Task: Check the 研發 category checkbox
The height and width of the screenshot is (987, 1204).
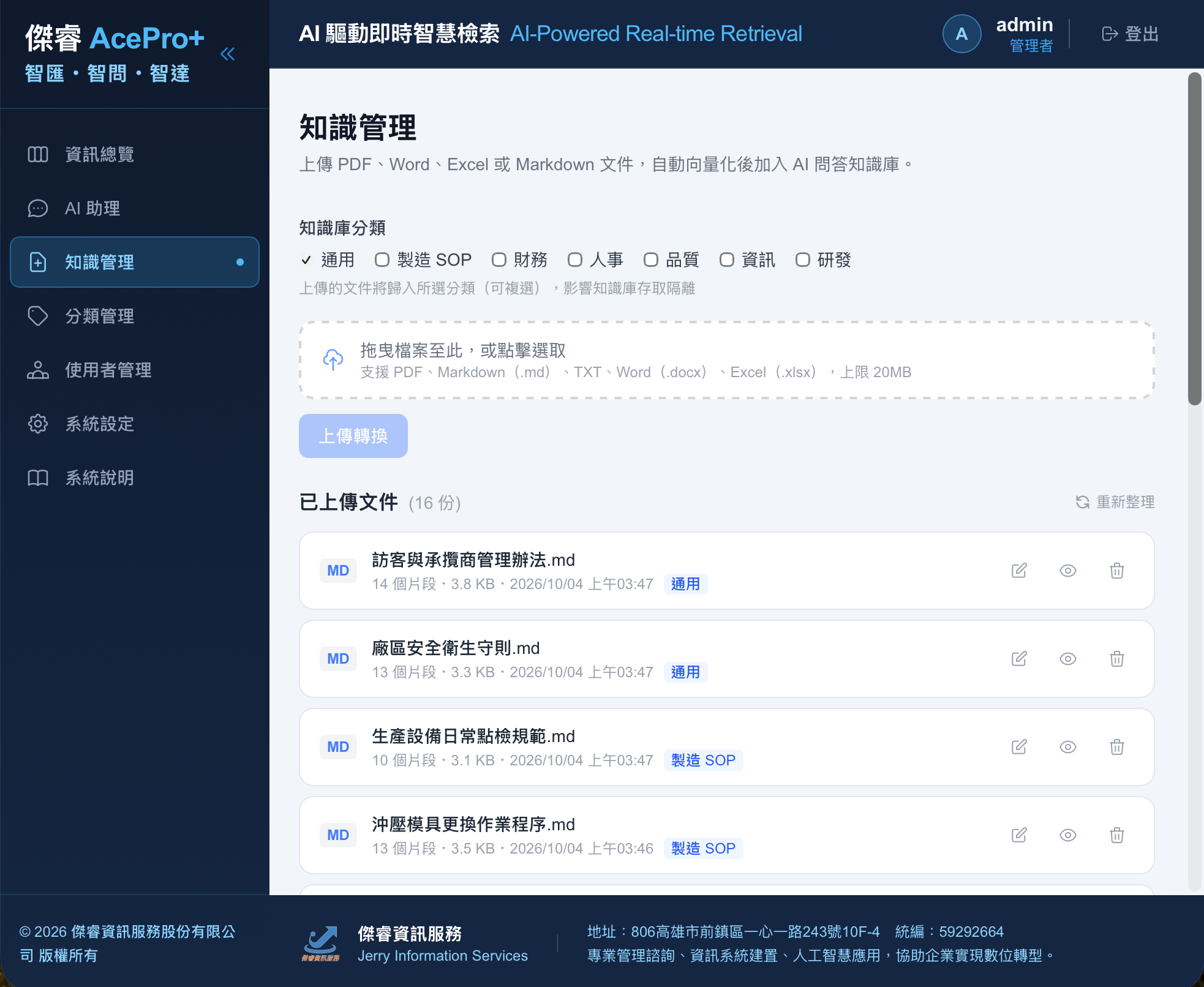Action: [803, 260]
